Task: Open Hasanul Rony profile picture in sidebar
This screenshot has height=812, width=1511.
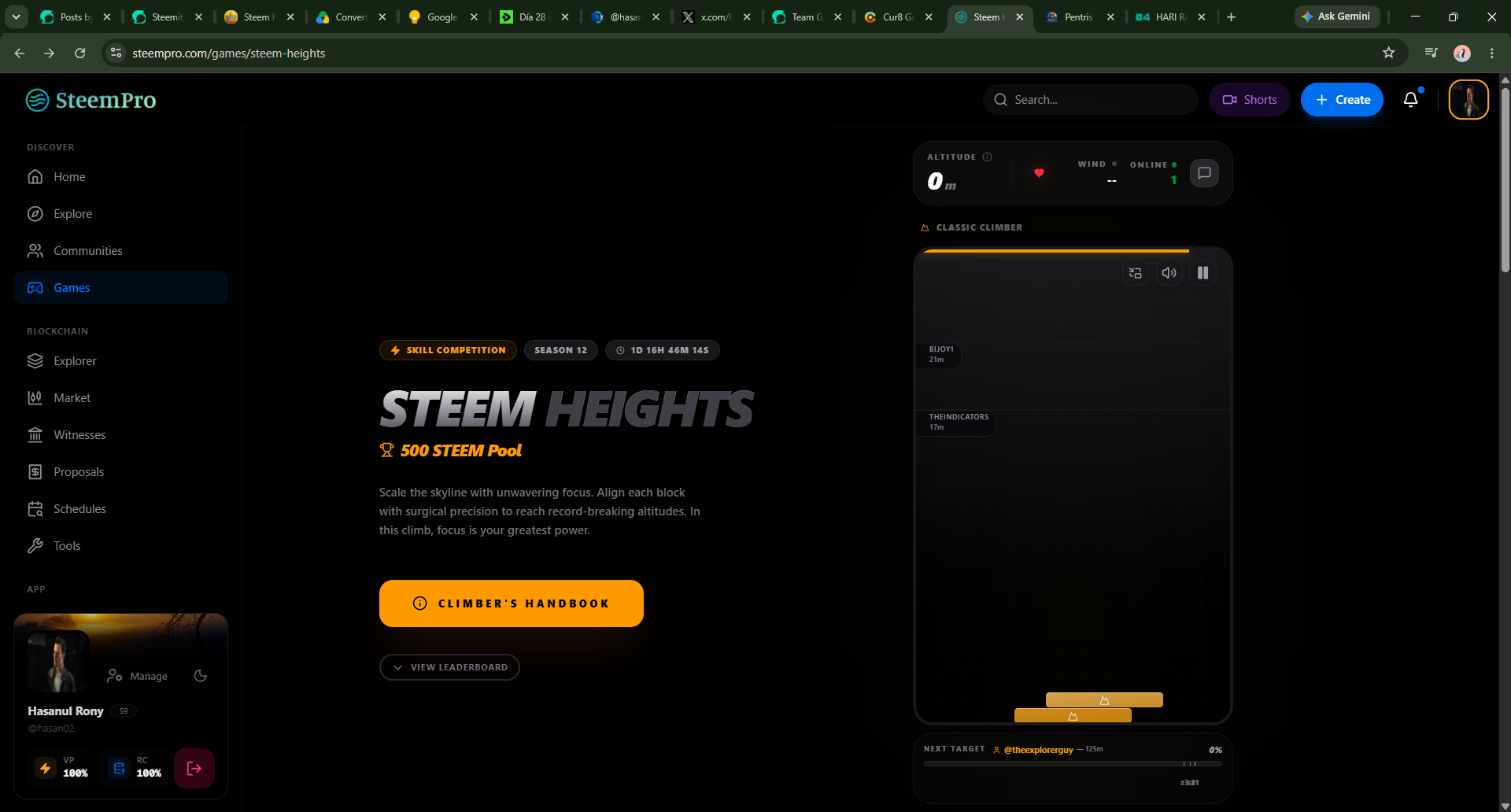Action: pyautogui.click(x=57, y=662)
